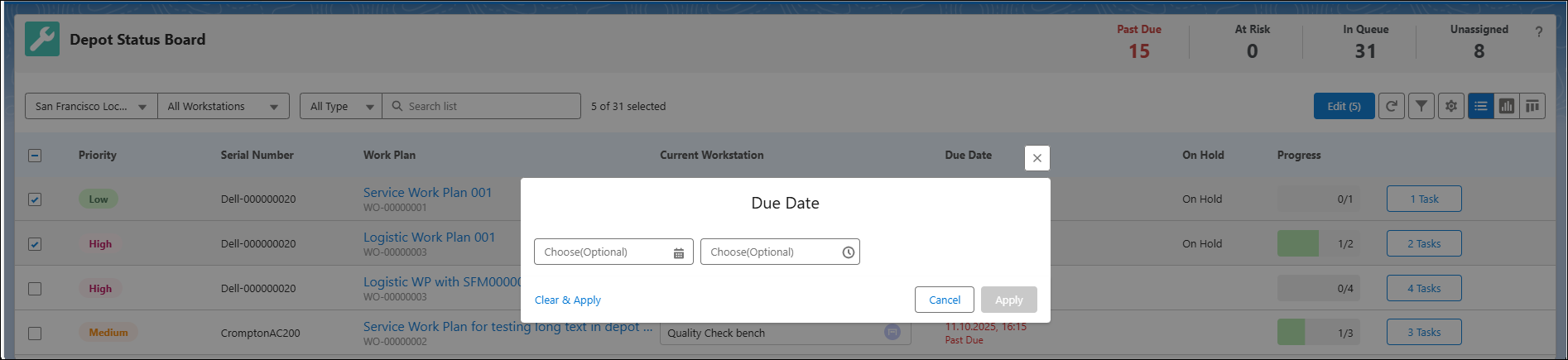1568x360 pixels.
Task: Open calendar picker in Due Date dialog
Action: (x=679, y=252)
